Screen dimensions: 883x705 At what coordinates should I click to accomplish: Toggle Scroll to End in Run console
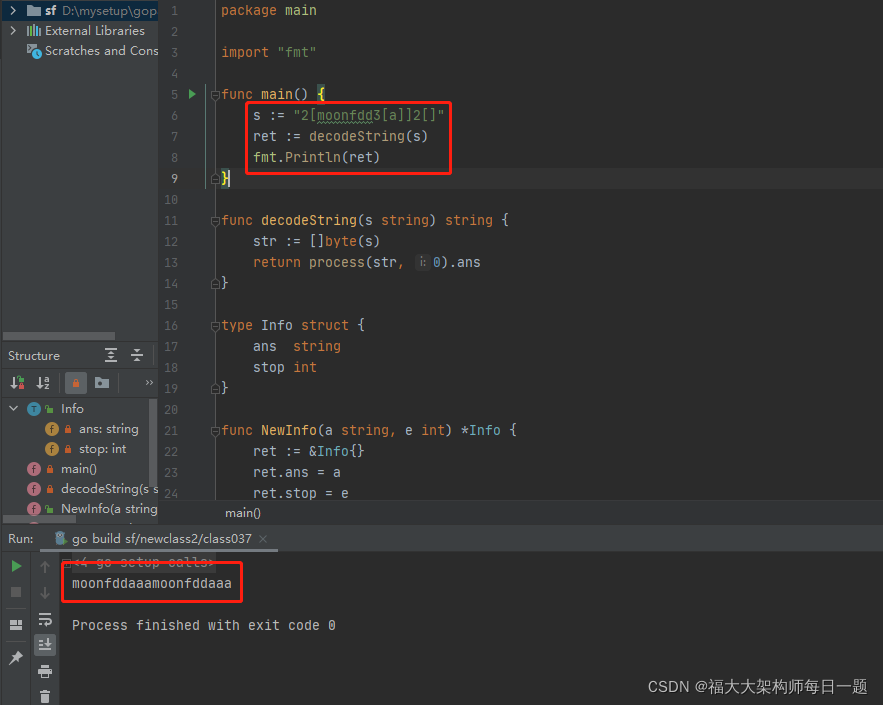click(45, 644)
